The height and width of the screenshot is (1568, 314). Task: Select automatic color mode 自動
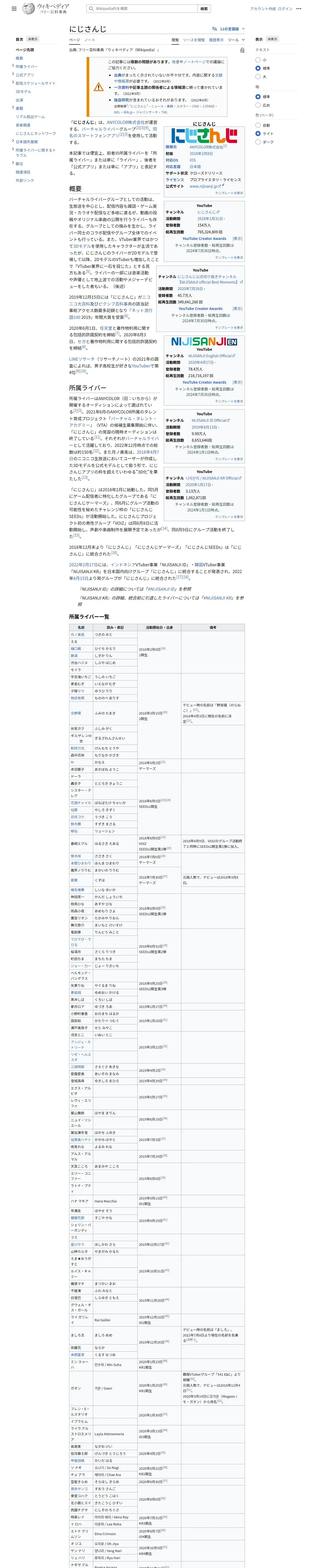point(258,125)
